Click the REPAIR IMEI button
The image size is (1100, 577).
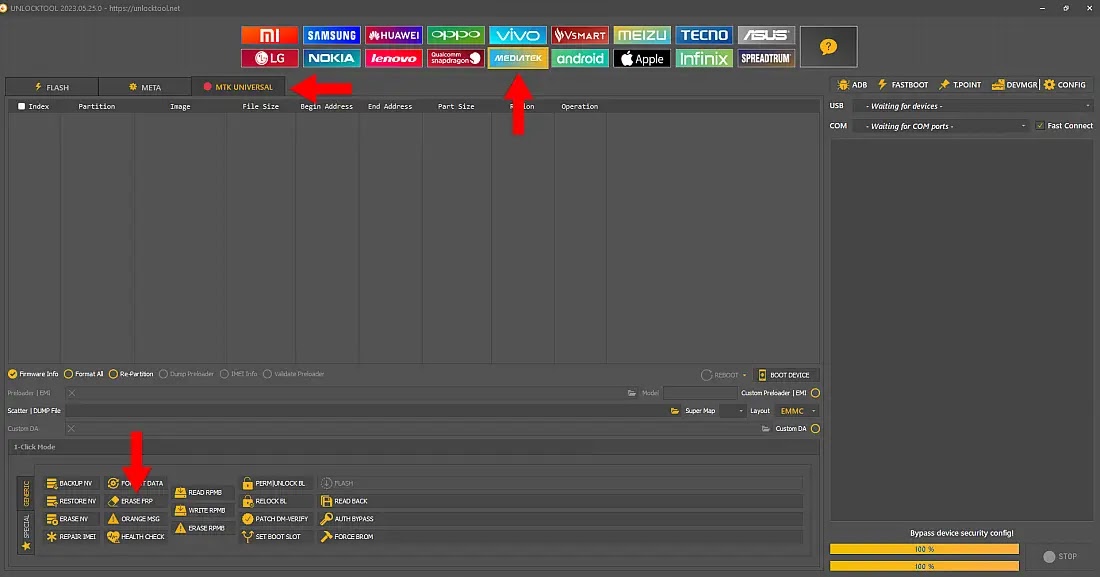pos(71,536)
